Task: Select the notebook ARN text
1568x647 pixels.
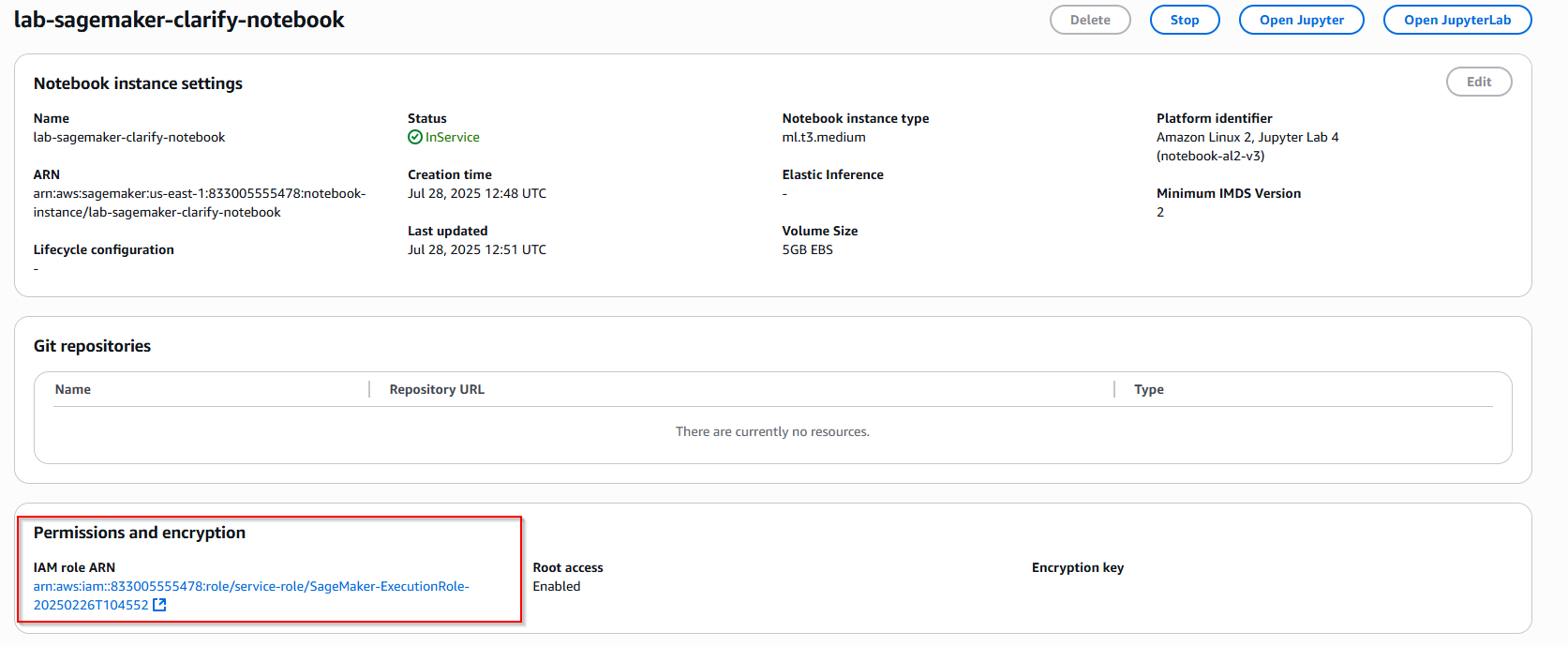Action: tap(200, 203)
